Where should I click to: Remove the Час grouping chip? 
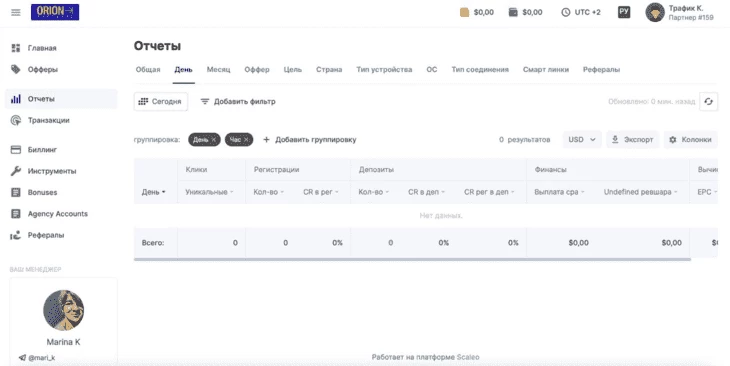pyautogui.click(x=246, y=140)
